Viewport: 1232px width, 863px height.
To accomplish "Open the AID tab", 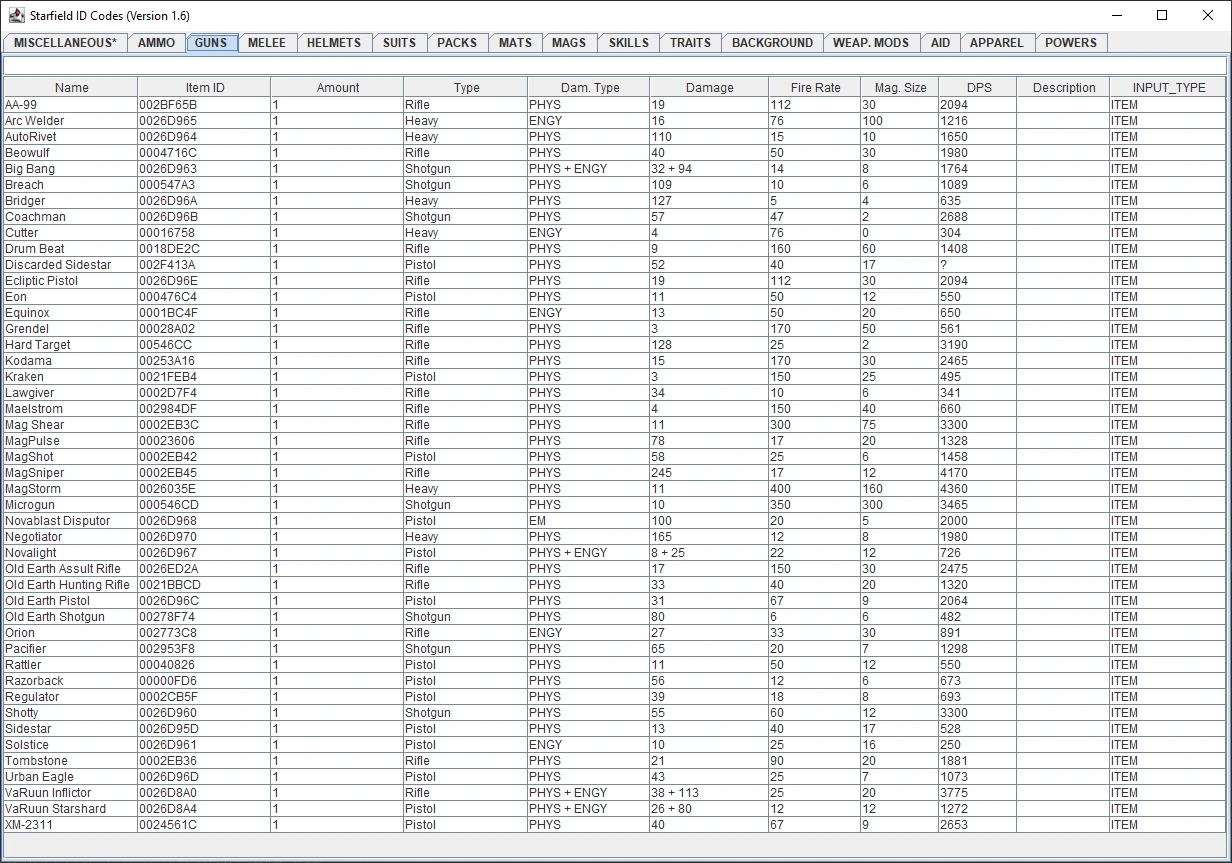I will pyautogui.click(x=940, y=43).
